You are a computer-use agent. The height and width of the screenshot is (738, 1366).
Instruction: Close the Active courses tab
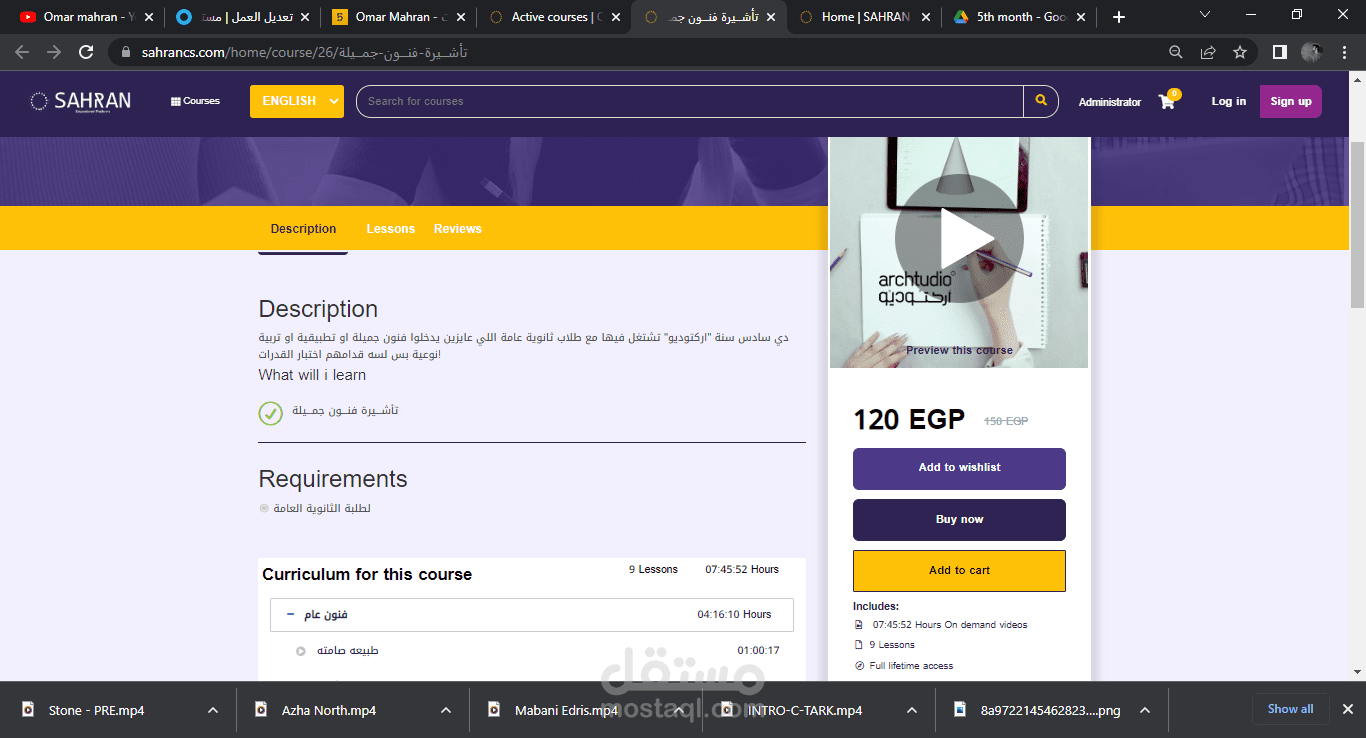point(615,17)
